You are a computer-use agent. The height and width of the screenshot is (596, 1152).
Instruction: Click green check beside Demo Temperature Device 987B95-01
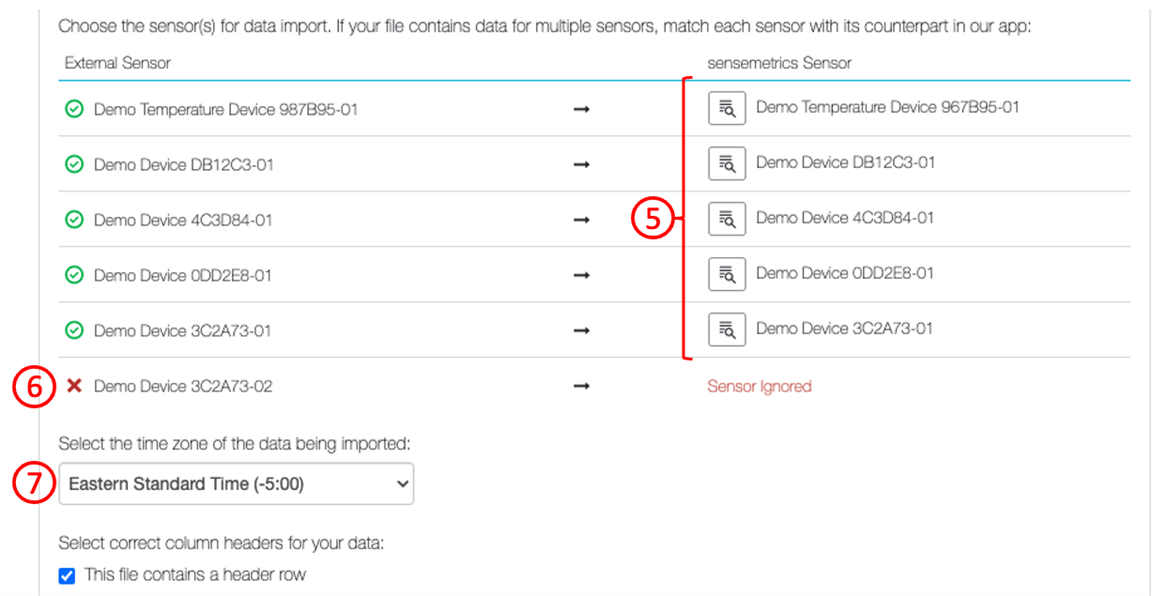(x=74, y=110)
